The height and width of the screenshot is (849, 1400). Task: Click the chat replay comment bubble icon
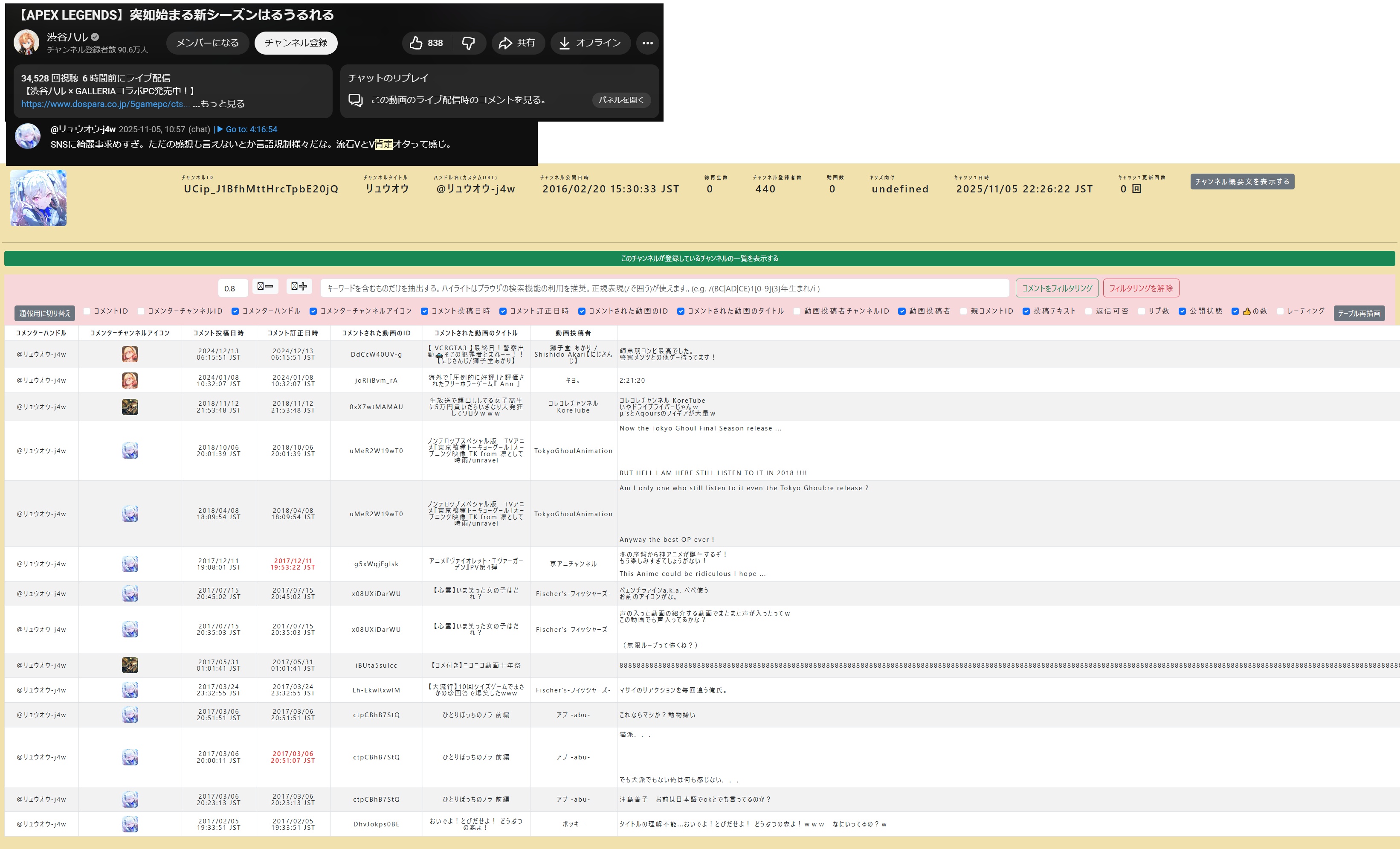pyautogui.click(x=356, y=100)
